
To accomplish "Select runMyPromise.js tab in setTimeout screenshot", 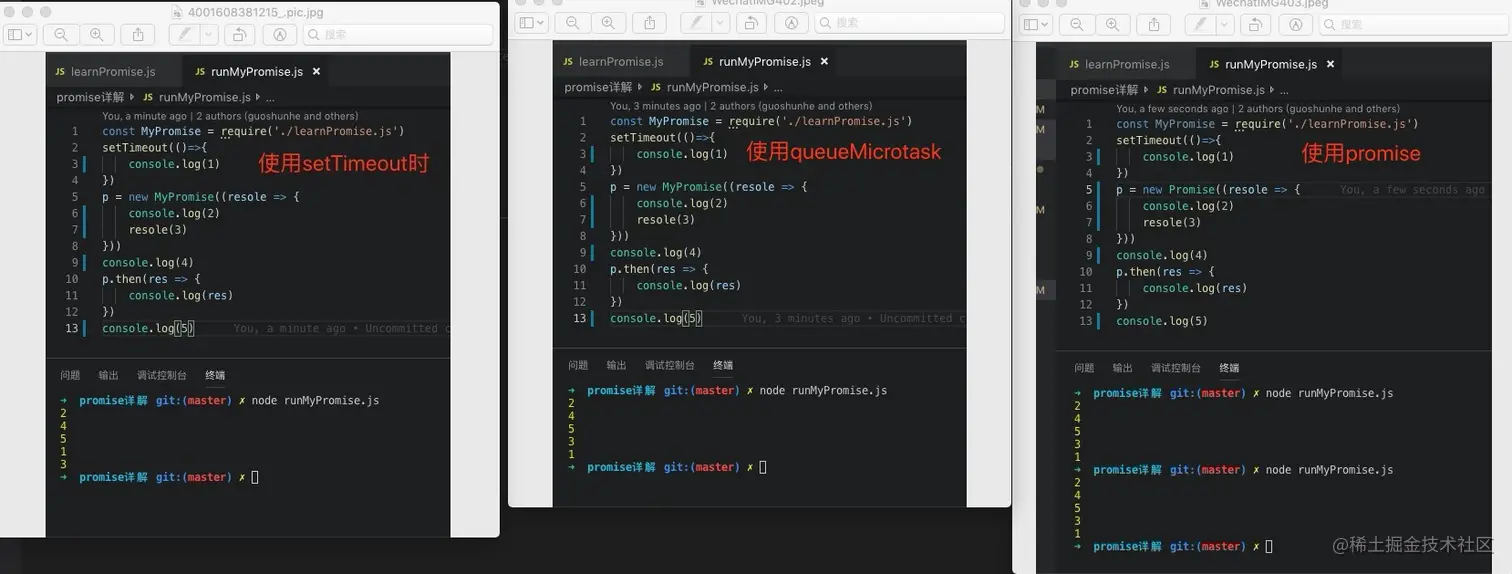I will (256, 72).
